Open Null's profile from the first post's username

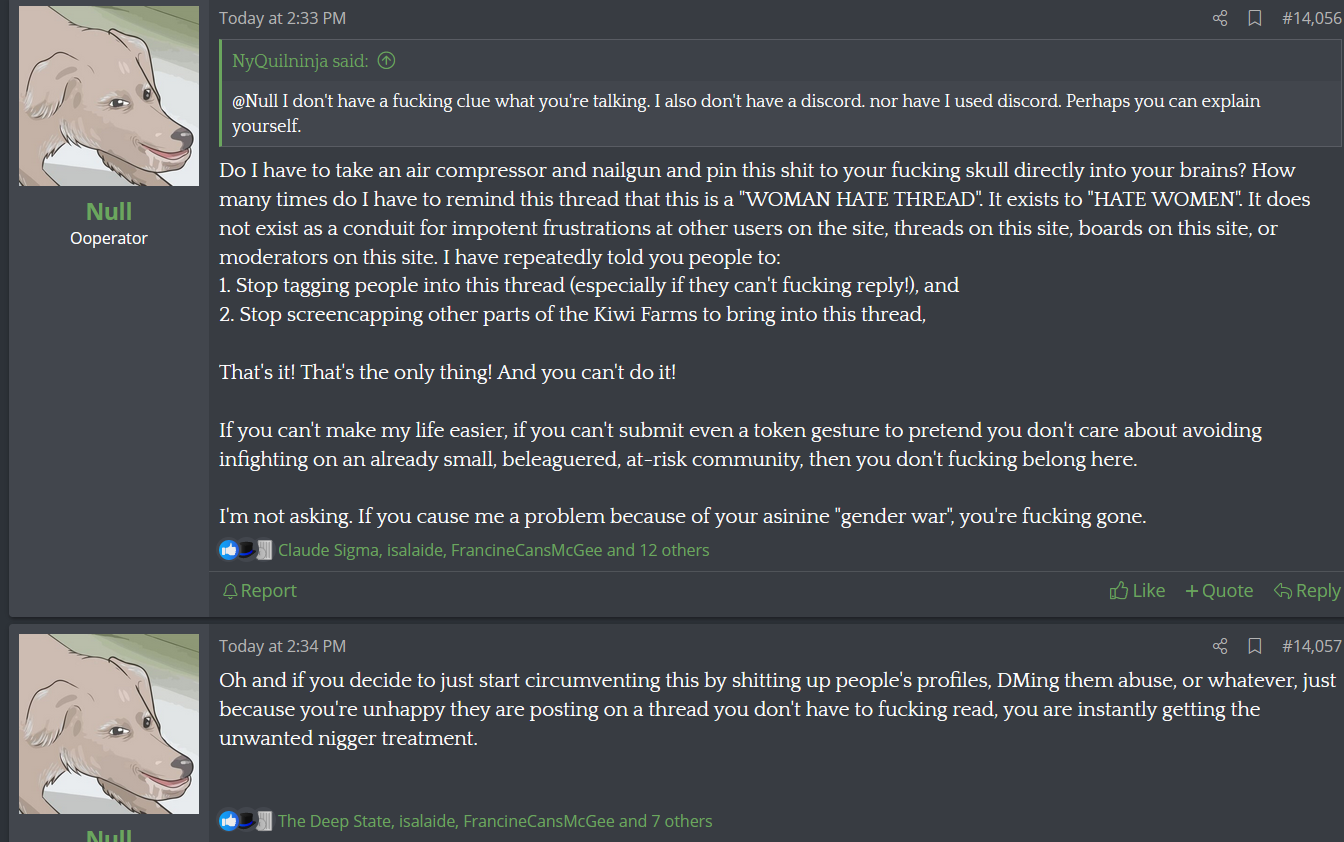pyautogui.click(x=109, y=211)
